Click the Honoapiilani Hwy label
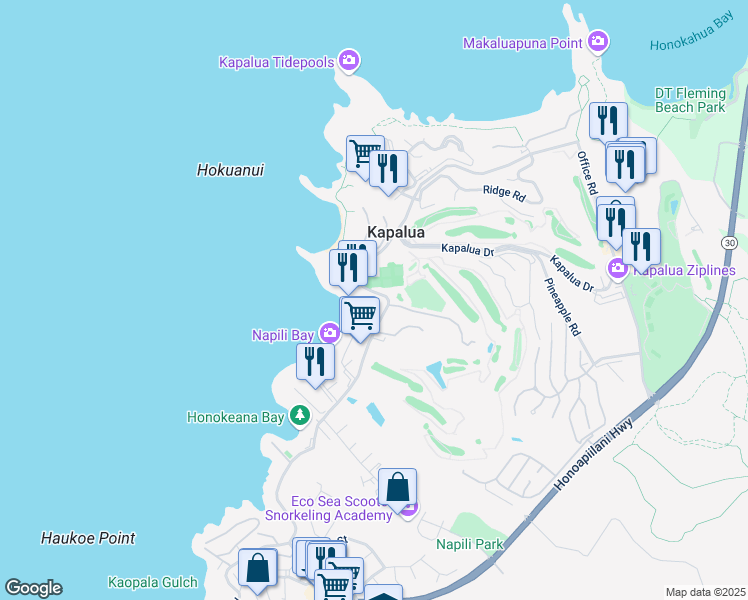The width and height of the screenshot is (748, 600). 593,455
